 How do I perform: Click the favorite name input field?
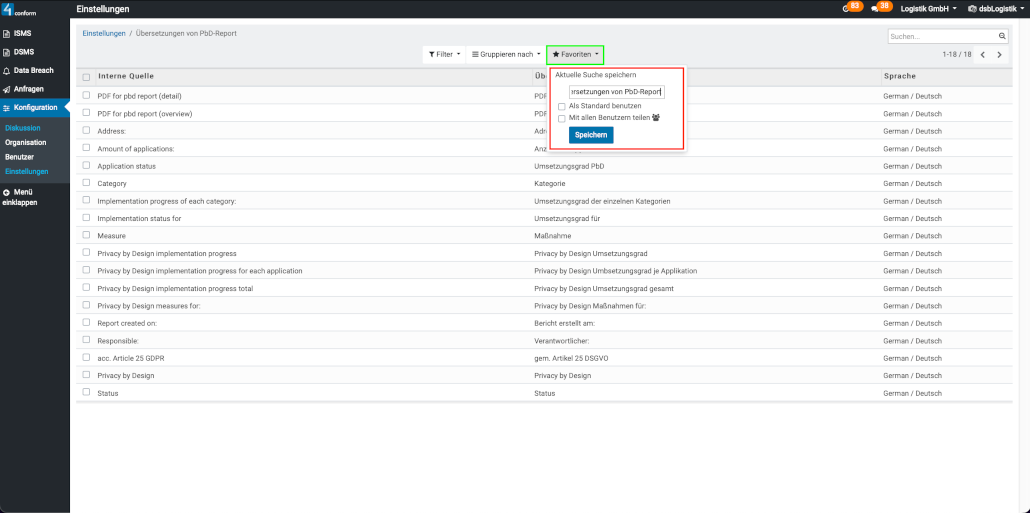coord(616,91)
